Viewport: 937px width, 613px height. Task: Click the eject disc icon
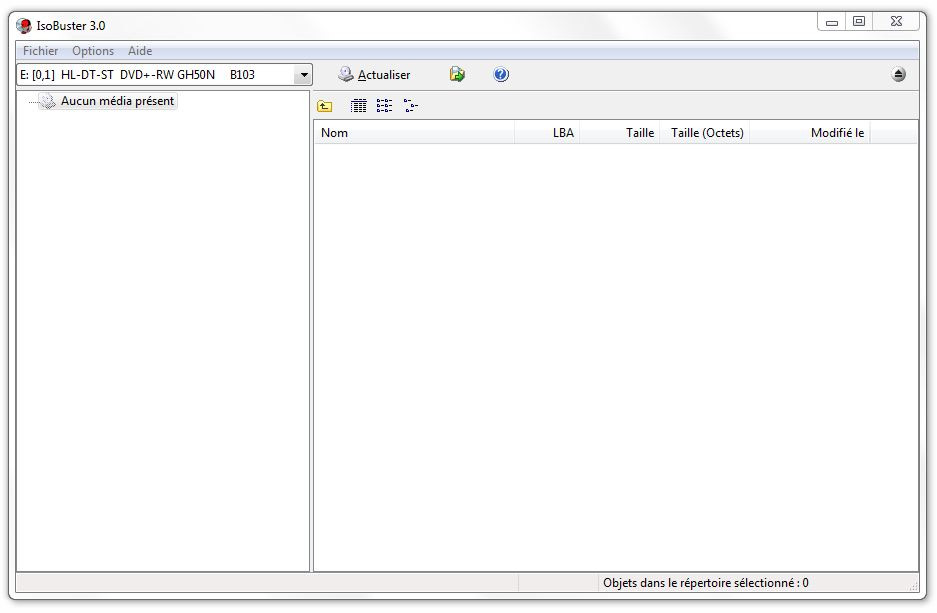[x=898, y=75]
